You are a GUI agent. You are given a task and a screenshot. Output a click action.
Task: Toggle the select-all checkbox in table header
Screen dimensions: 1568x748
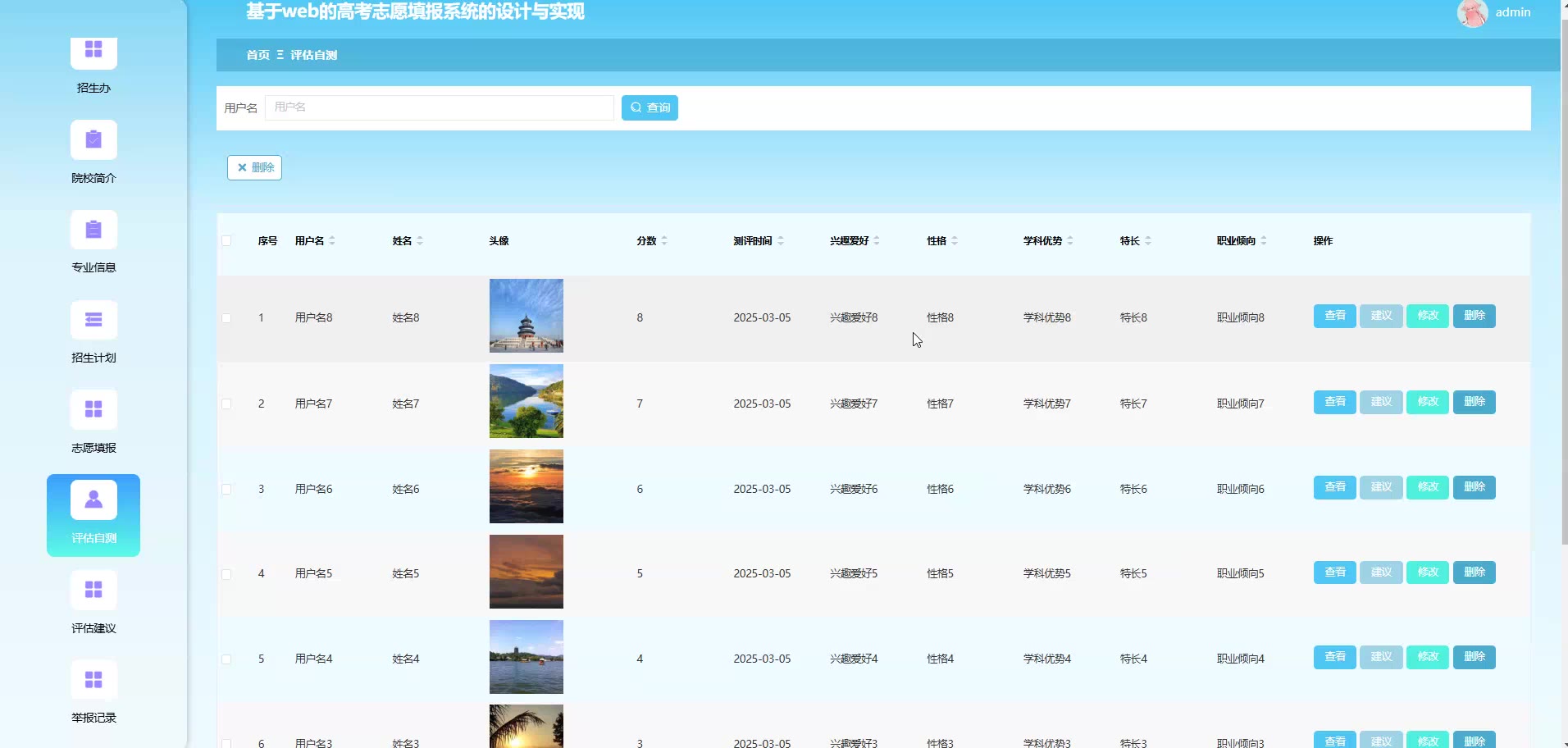coord(226,240)
